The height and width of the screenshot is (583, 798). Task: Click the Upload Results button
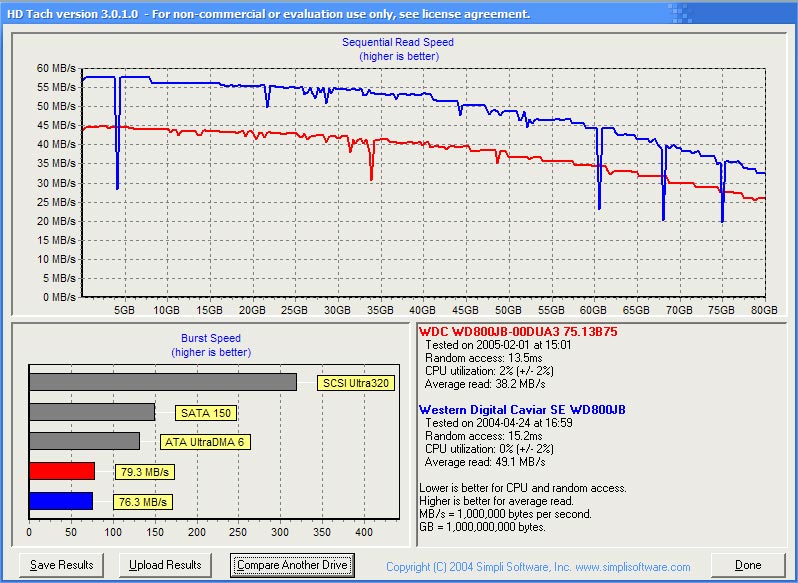pyautogui.click(x=165, y=565)
